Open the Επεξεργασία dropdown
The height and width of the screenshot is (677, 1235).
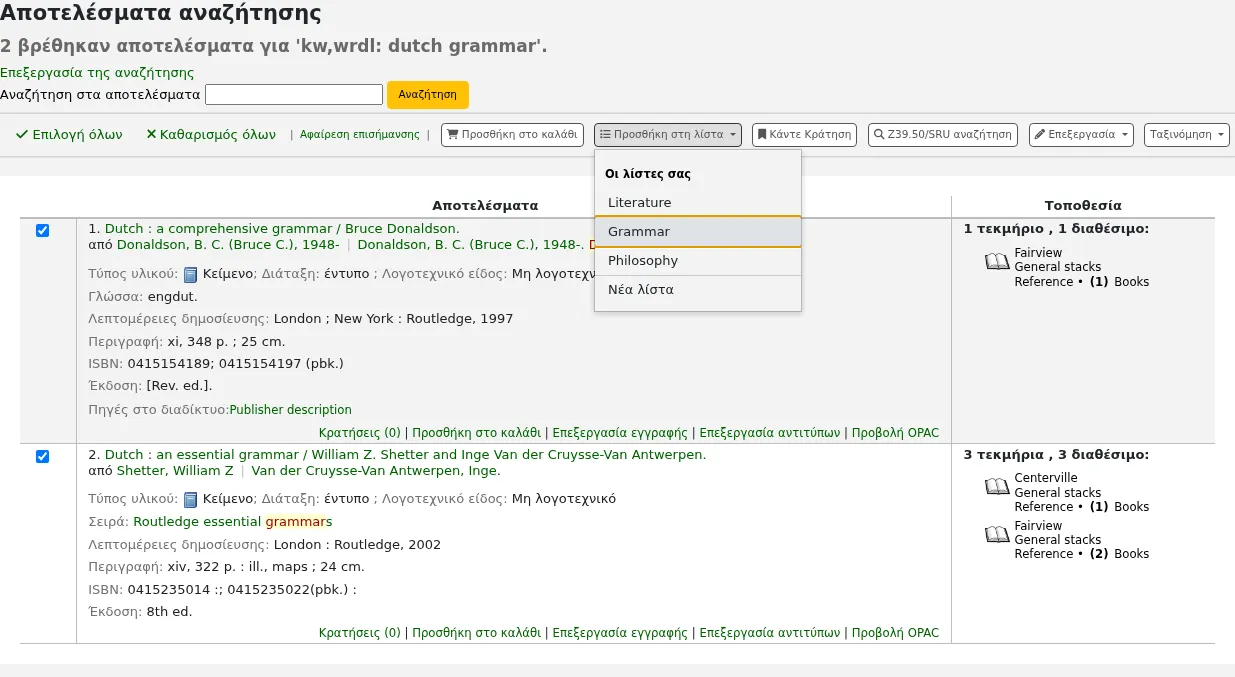(1081, 134)
